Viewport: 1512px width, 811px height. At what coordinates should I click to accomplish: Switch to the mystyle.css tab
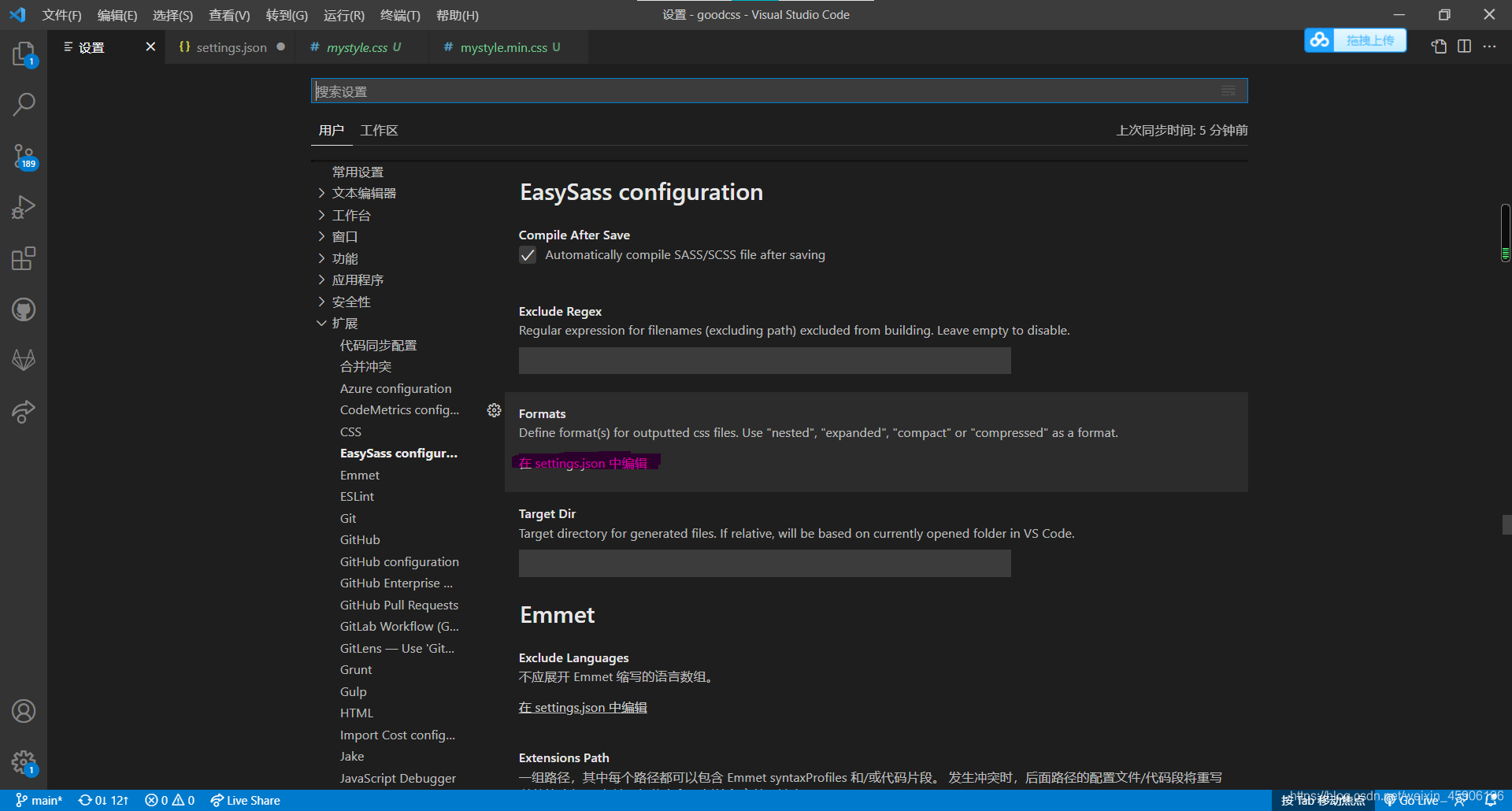[363, 47]
